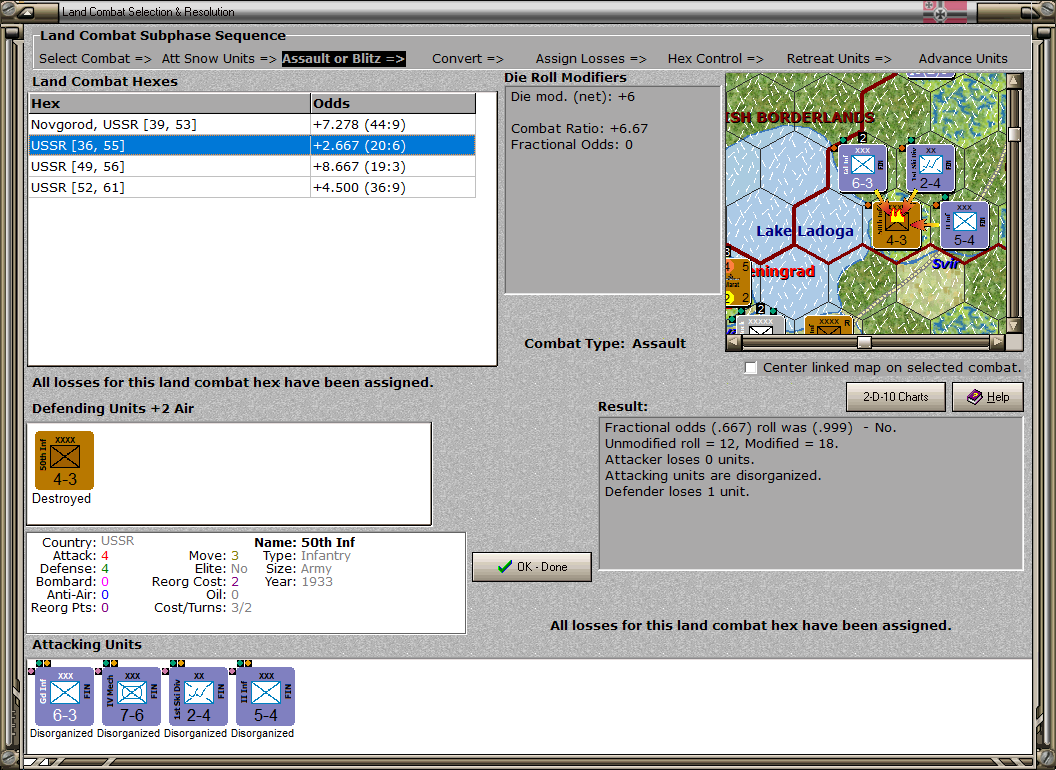
Task: Open the Help button
Action: click(x=988, y=397)
